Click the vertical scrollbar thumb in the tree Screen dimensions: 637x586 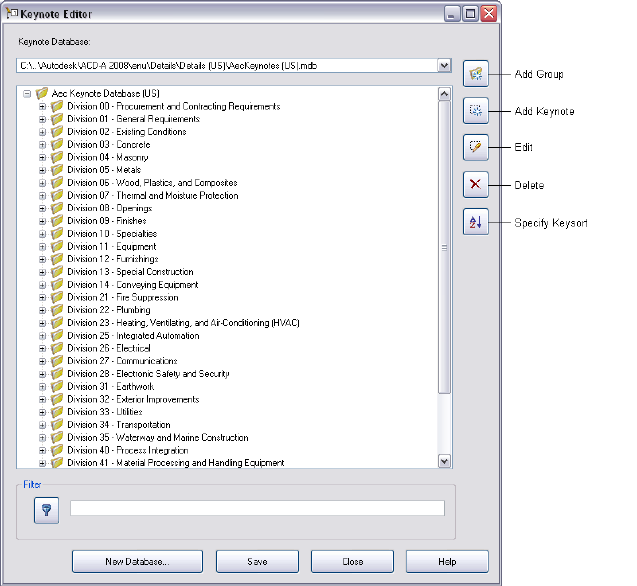(444, 247)
